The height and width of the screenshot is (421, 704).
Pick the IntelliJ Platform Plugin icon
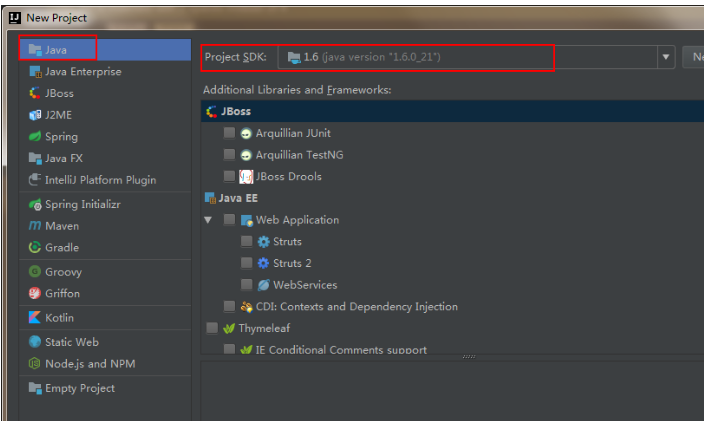coord(35,180)
